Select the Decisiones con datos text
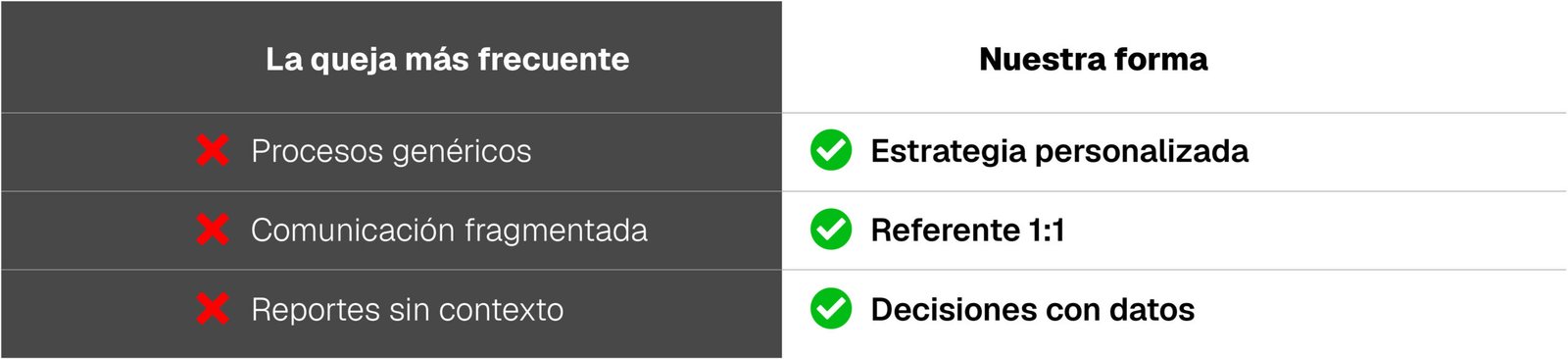Screen dimensions: 1568x359 pyautogui.click(x=1033, y=310)
